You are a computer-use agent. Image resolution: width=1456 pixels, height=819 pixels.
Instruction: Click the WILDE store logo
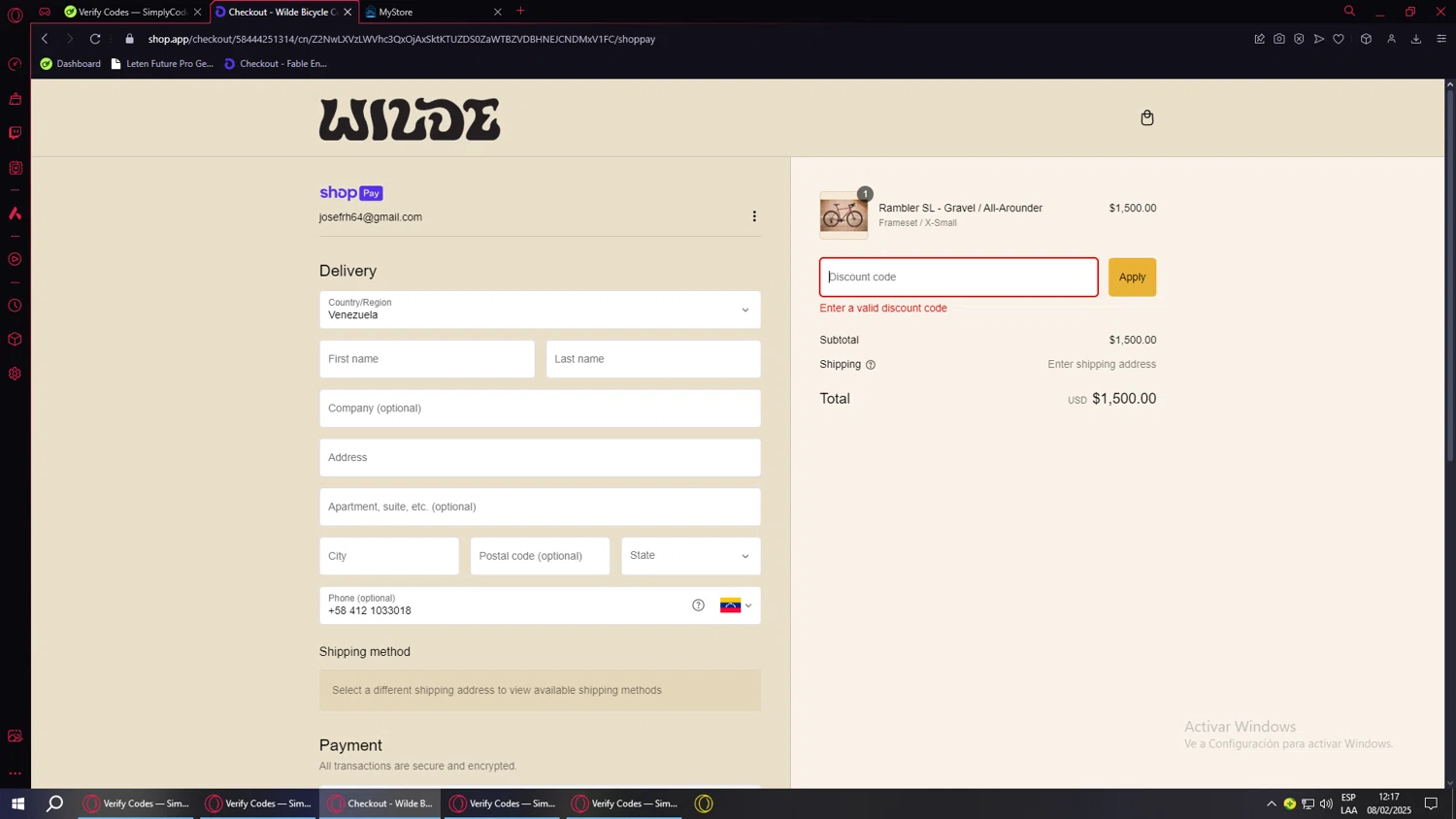tap(410, 119)
